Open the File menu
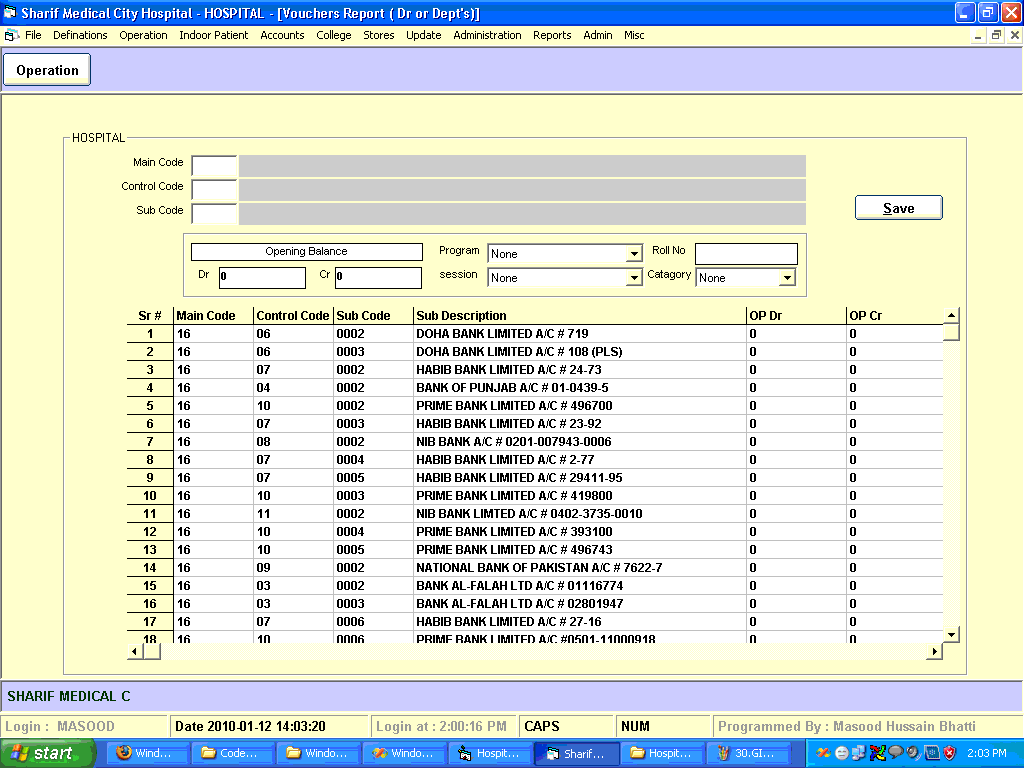Image resolution: width=1024 pixels, height=768 pixels. [x=33, y=35]
